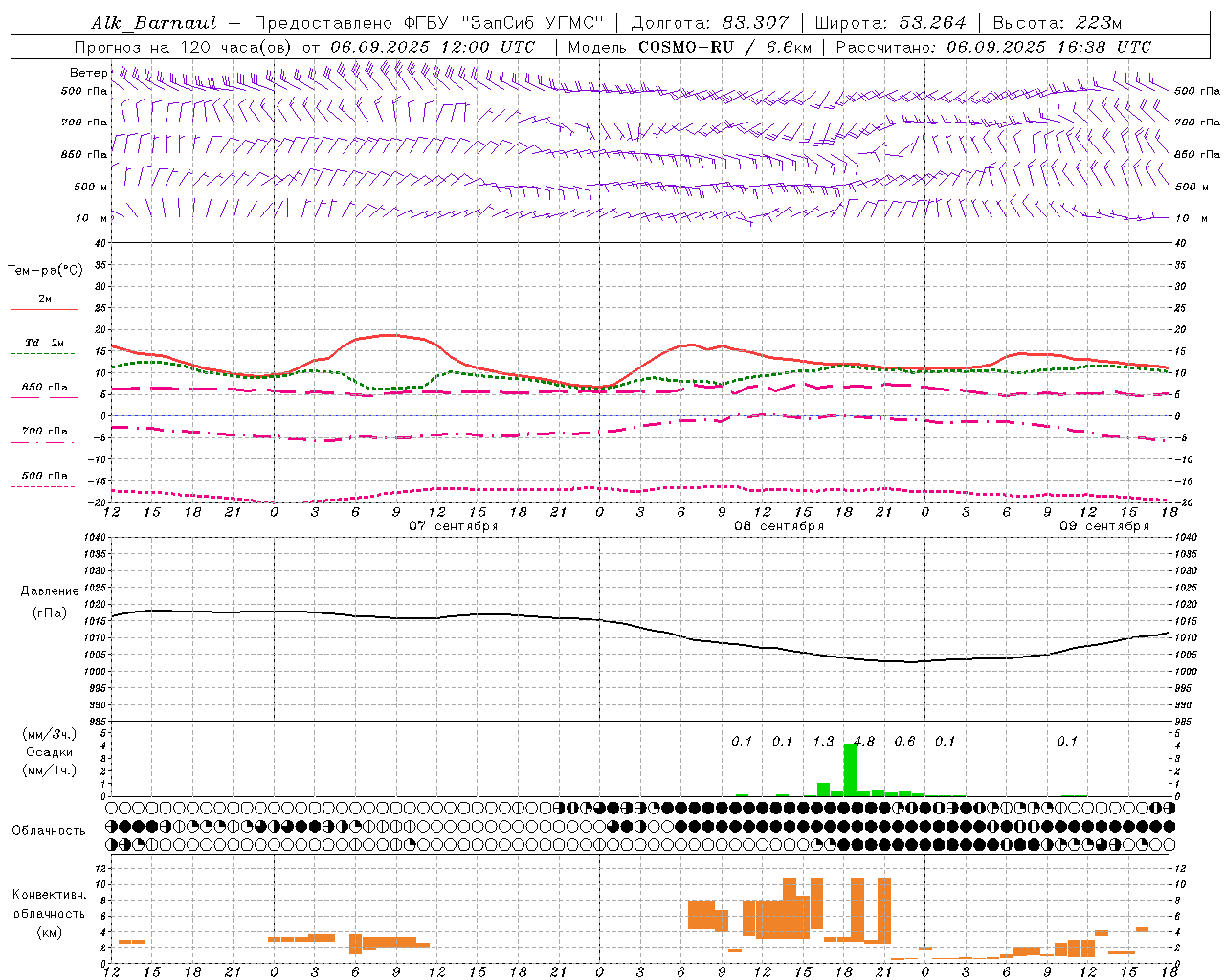Click the 0.6 precipitation value
Viewport: 1225px width, 980px height.
[x=904, y=742]
